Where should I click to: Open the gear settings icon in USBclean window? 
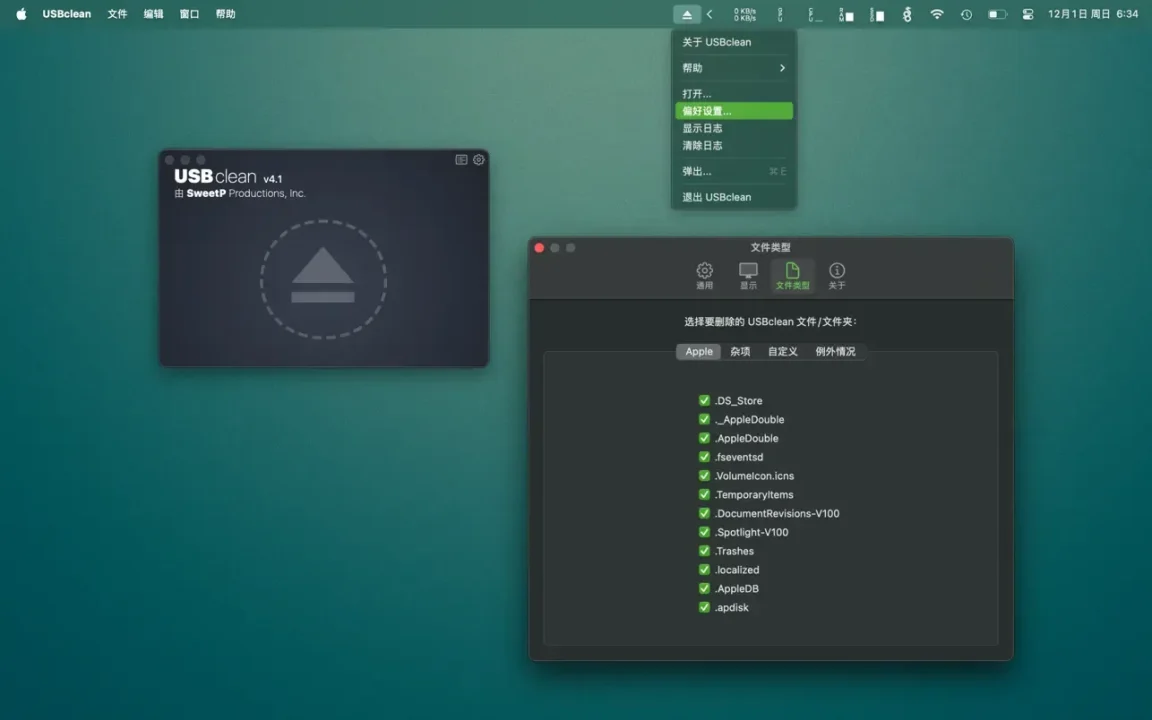479,160
